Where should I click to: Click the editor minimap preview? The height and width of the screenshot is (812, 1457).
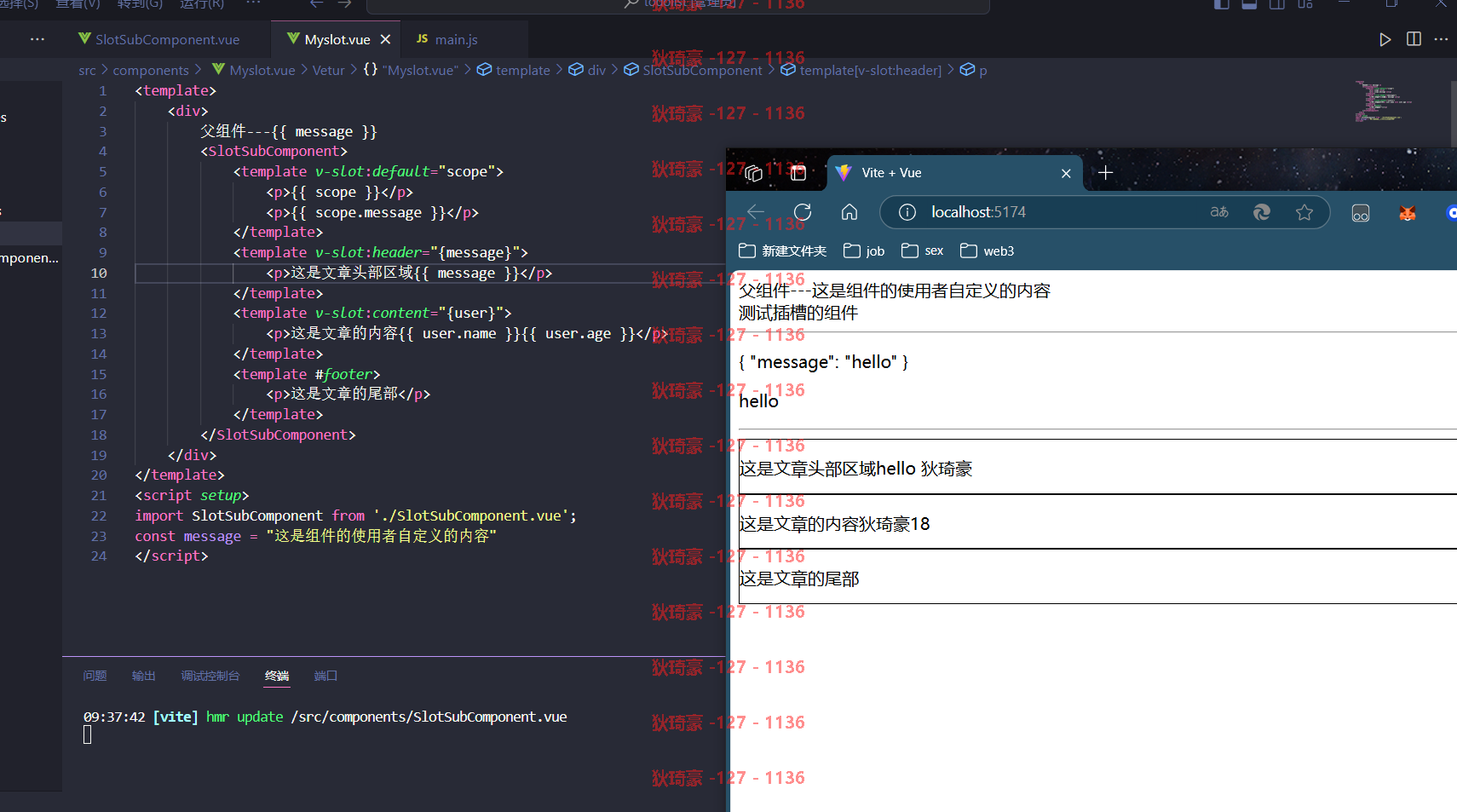point(1382,102)
